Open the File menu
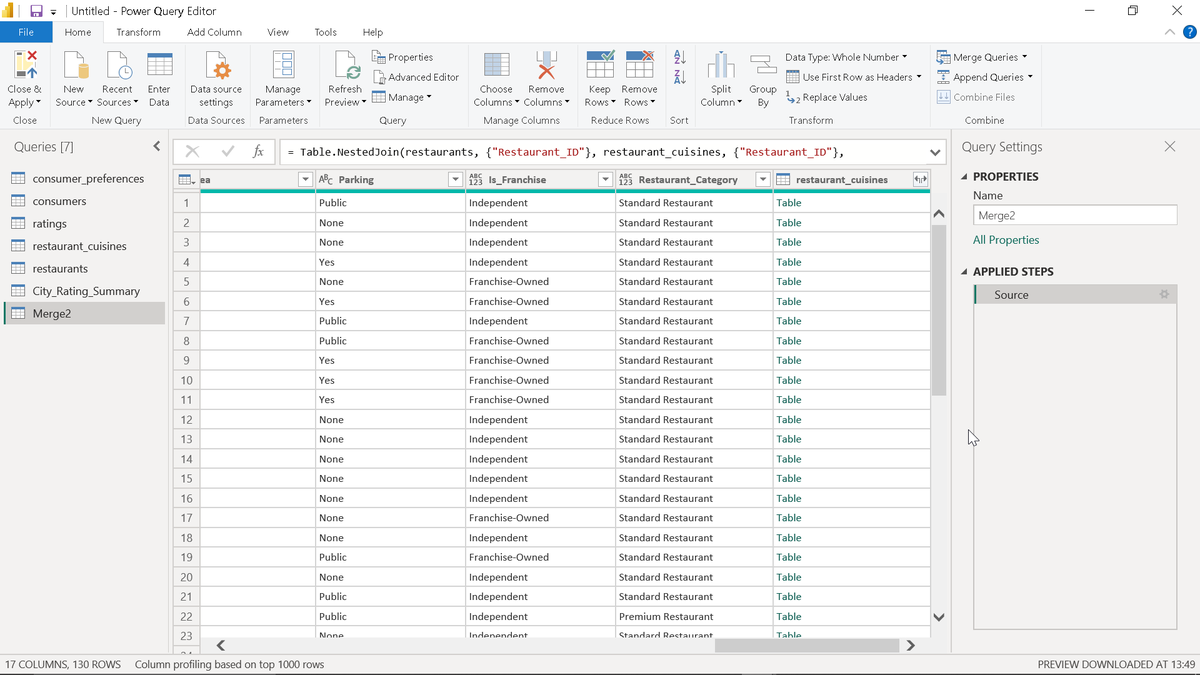1200x675 pixels. 26,32
